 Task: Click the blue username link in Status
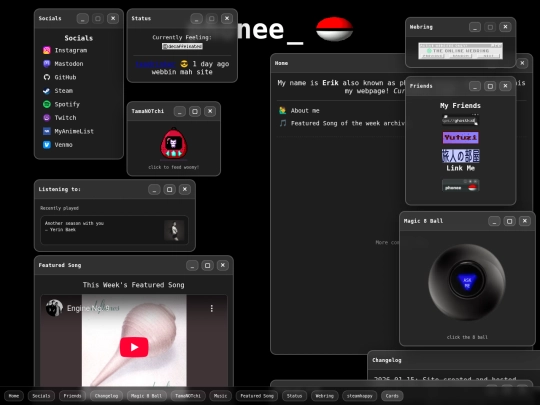[x=156, y=64]
